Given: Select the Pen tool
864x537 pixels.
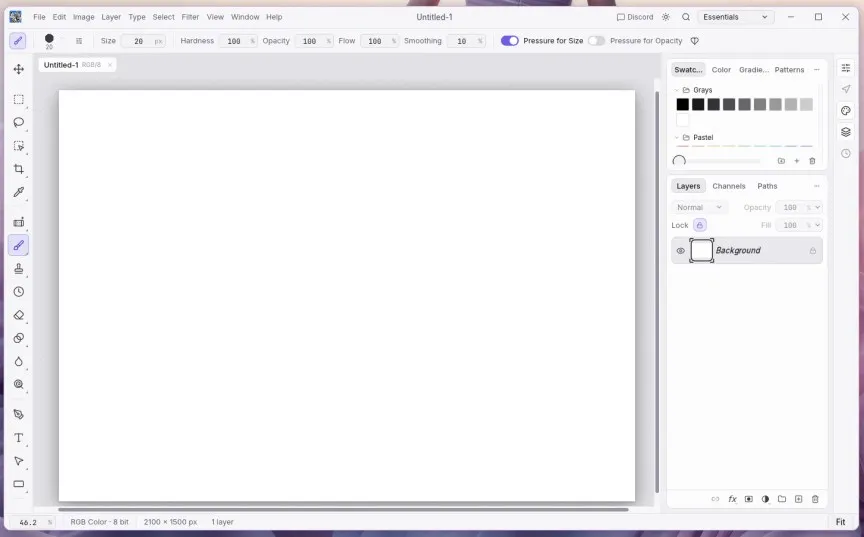Looking at the screenshot, I should (19, 414).
